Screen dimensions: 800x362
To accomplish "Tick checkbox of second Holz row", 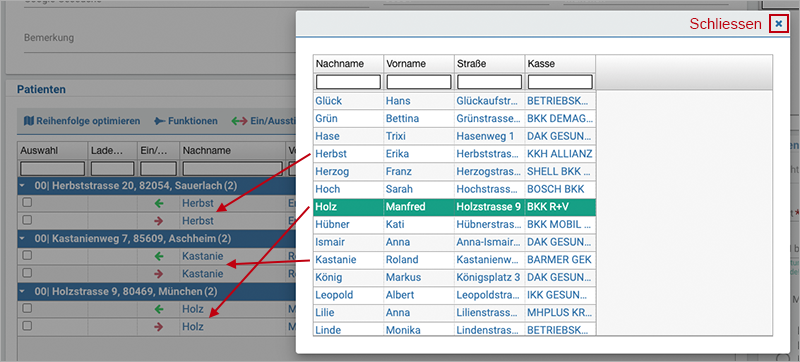I will tap(27, 326).
